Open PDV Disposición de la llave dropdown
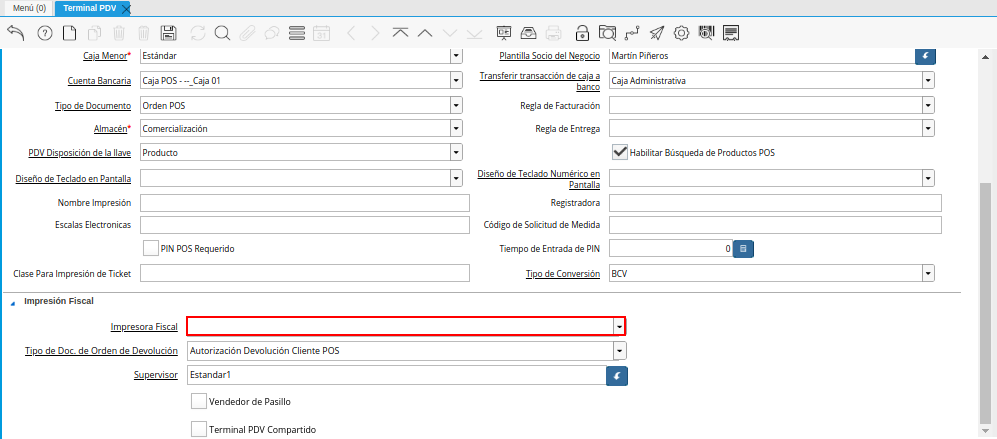This screenshot has height=439, width=997. pos(456,153)
